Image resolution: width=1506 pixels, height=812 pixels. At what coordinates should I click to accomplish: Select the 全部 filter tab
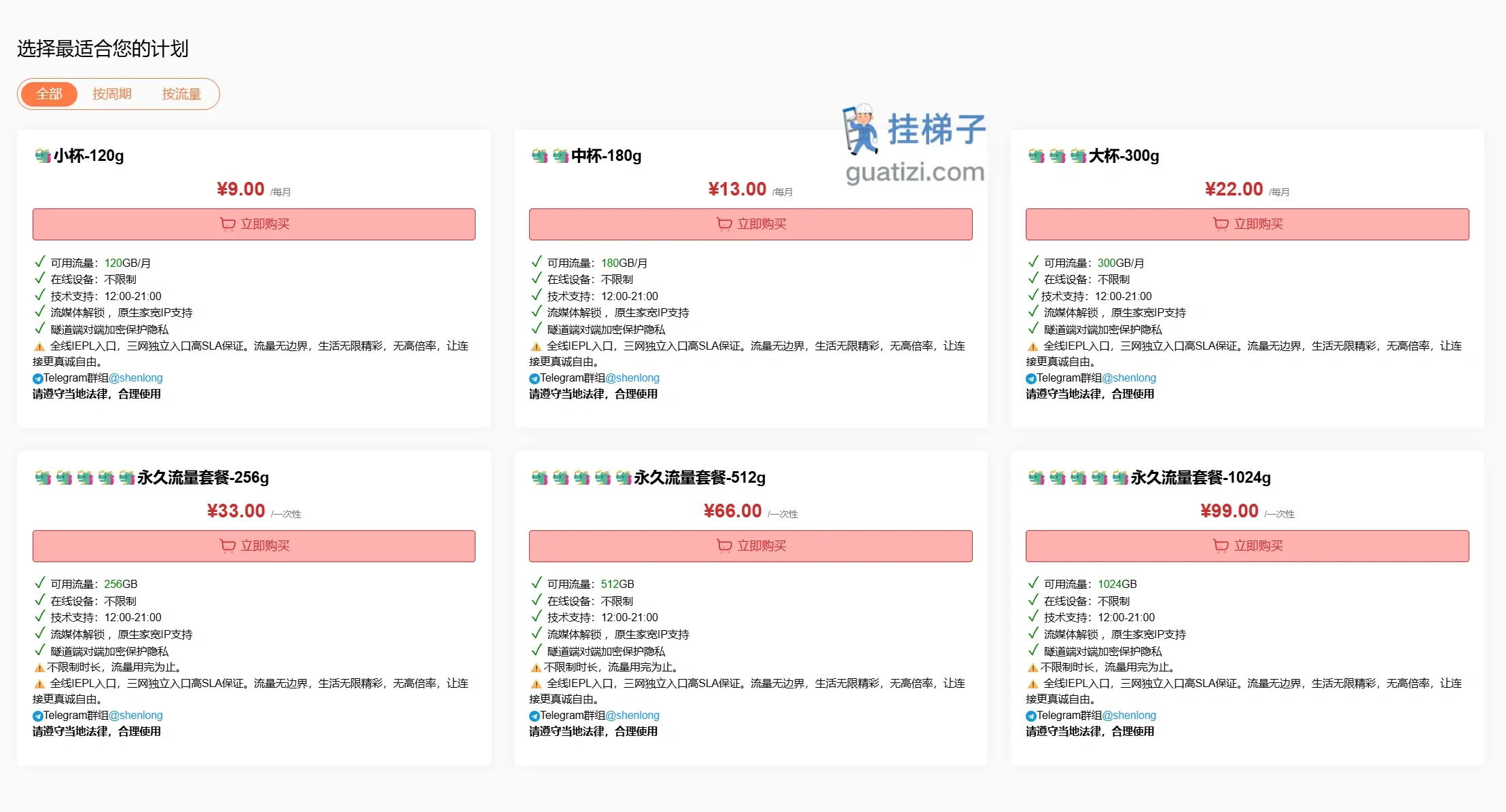tap(49, 94)
